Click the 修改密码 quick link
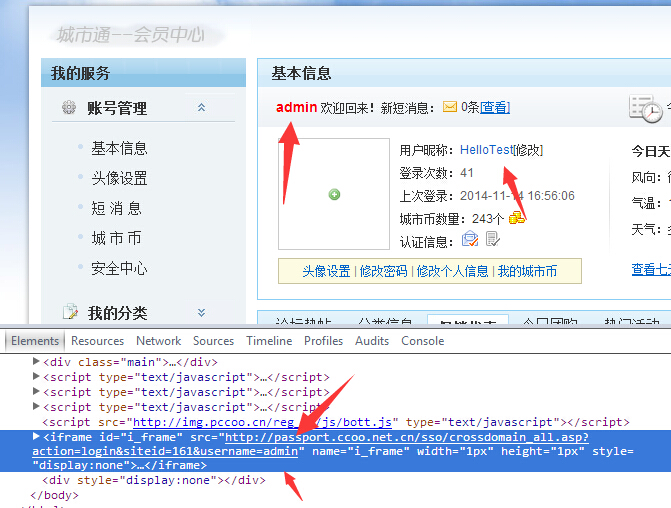The height and width of the screenshot is (508, 671). 383,271
